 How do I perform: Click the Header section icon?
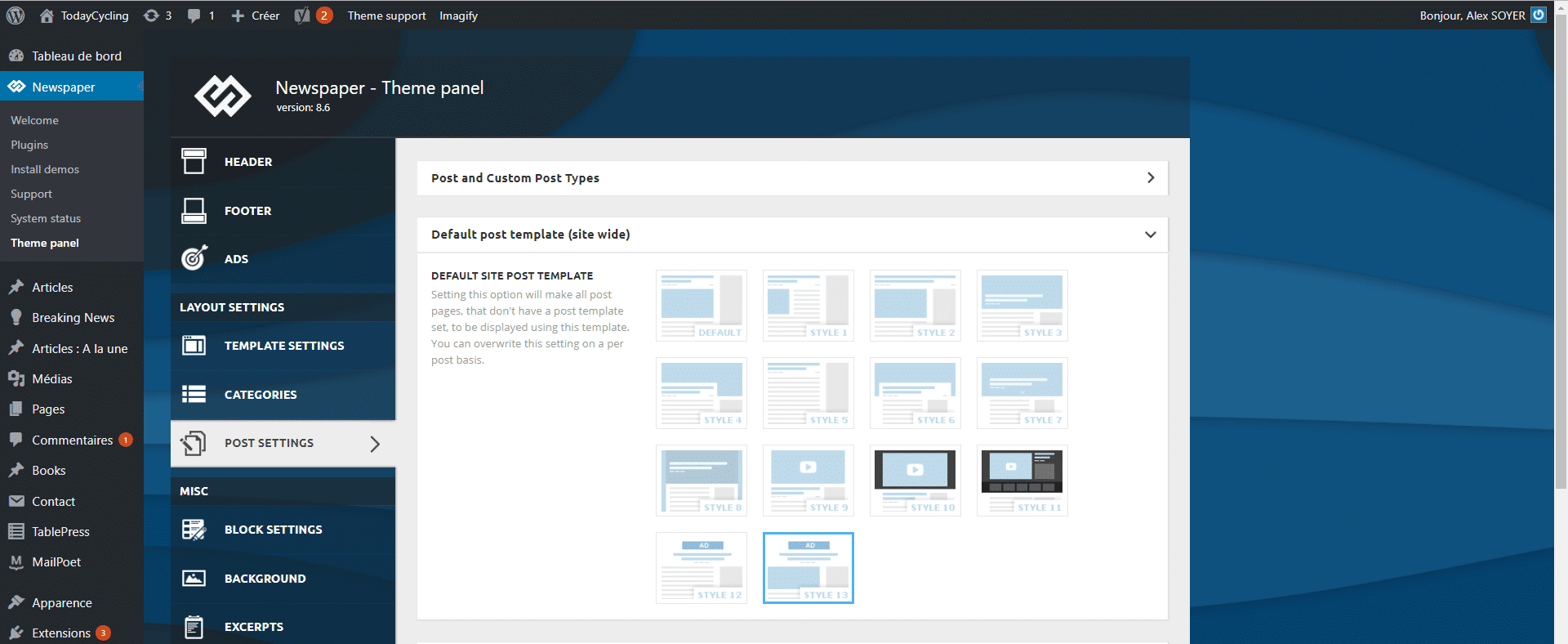point(194,161)
